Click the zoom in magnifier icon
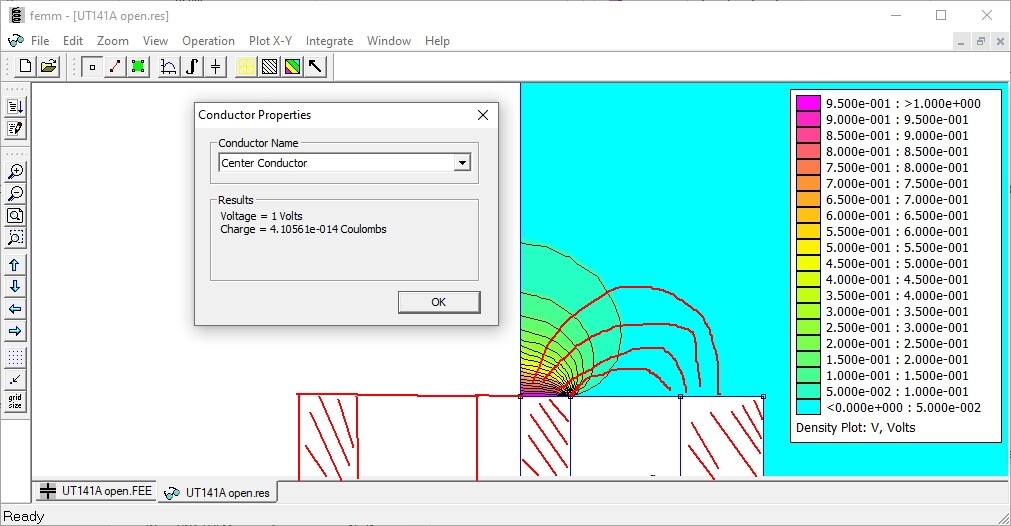The width and height of the screenshot is (1011, 526). [15, 172]
